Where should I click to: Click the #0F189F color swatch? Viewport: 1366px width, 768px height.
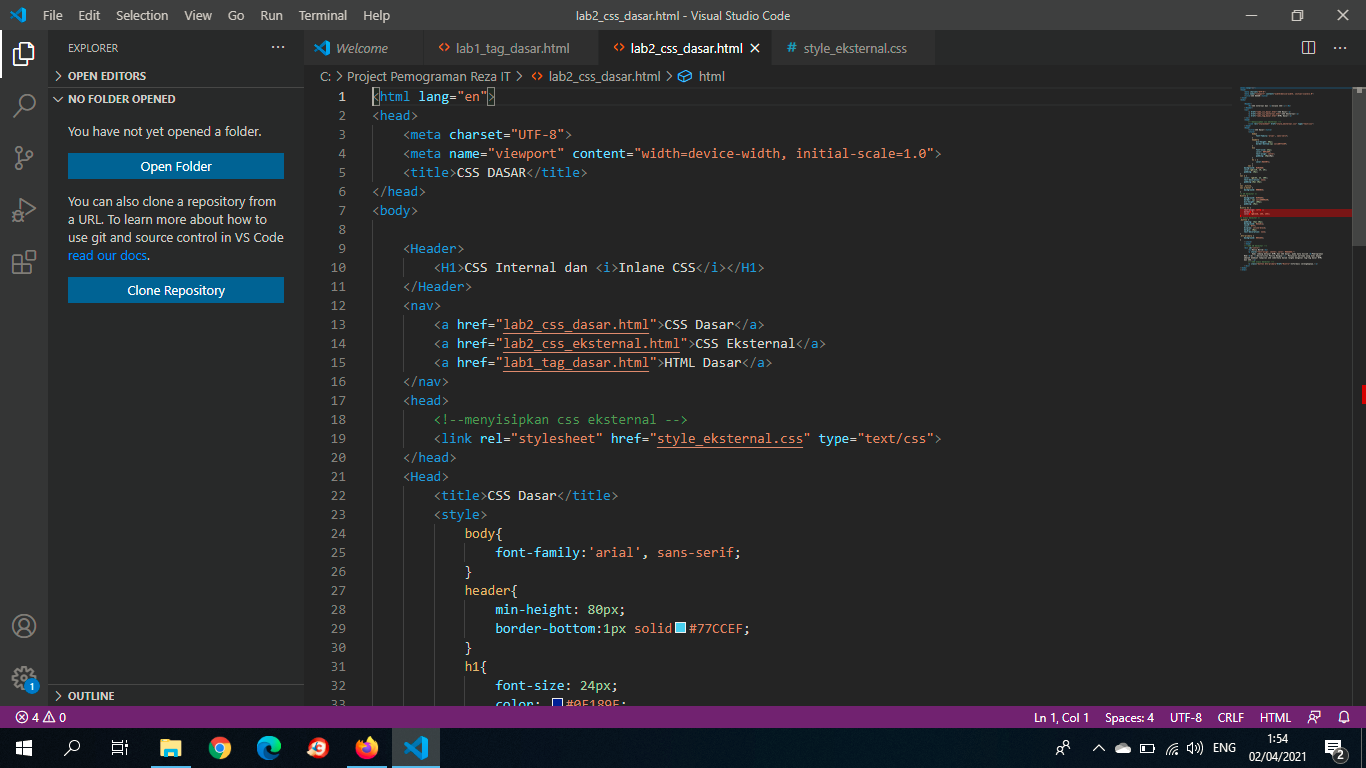[558, 703]
